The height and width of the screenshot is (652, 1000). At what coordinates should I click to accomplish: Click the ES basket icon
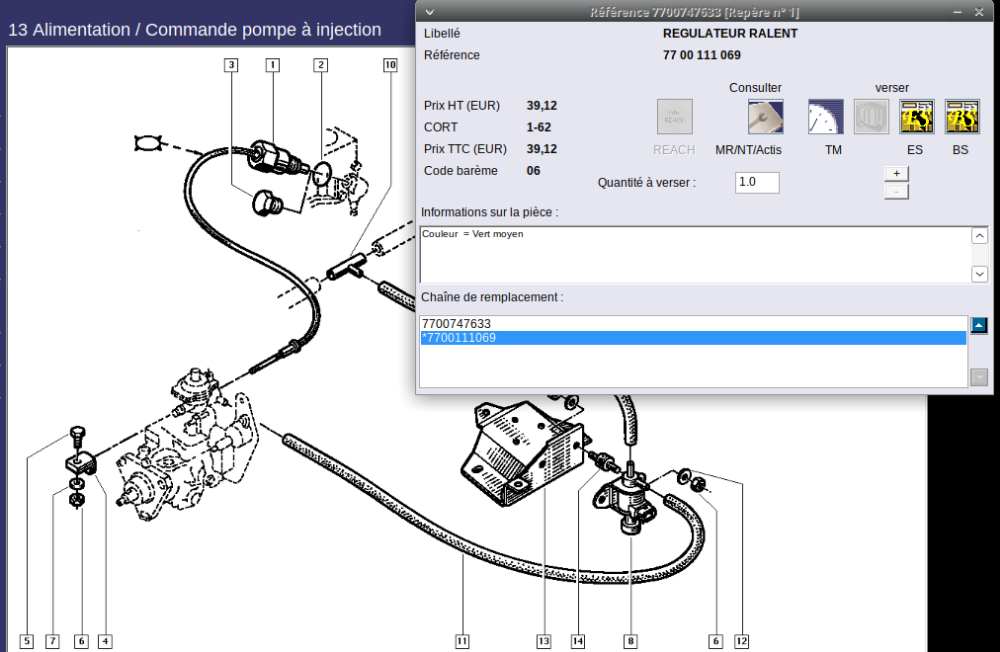(x=917, y=117)
